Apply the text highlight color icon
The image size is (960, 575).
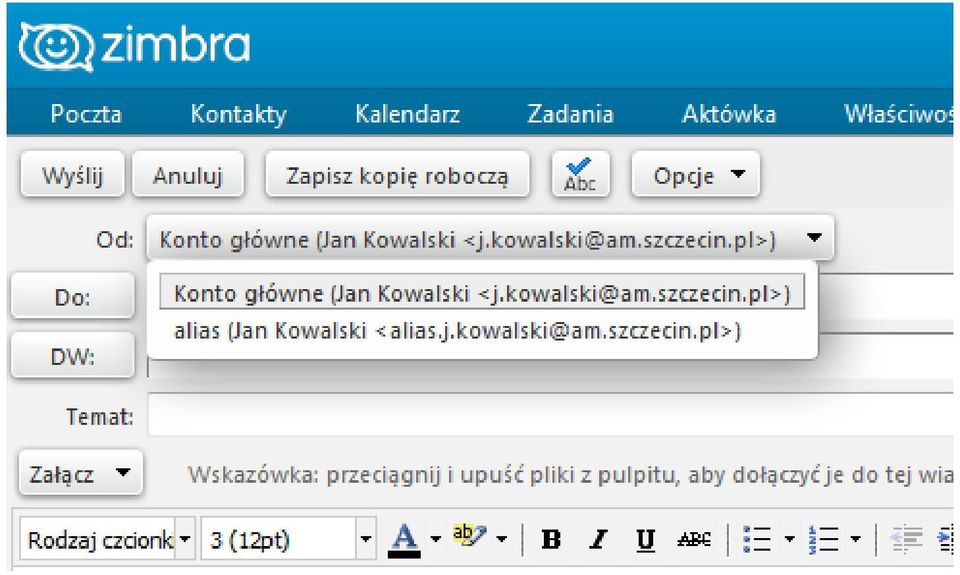coord(469,536)
